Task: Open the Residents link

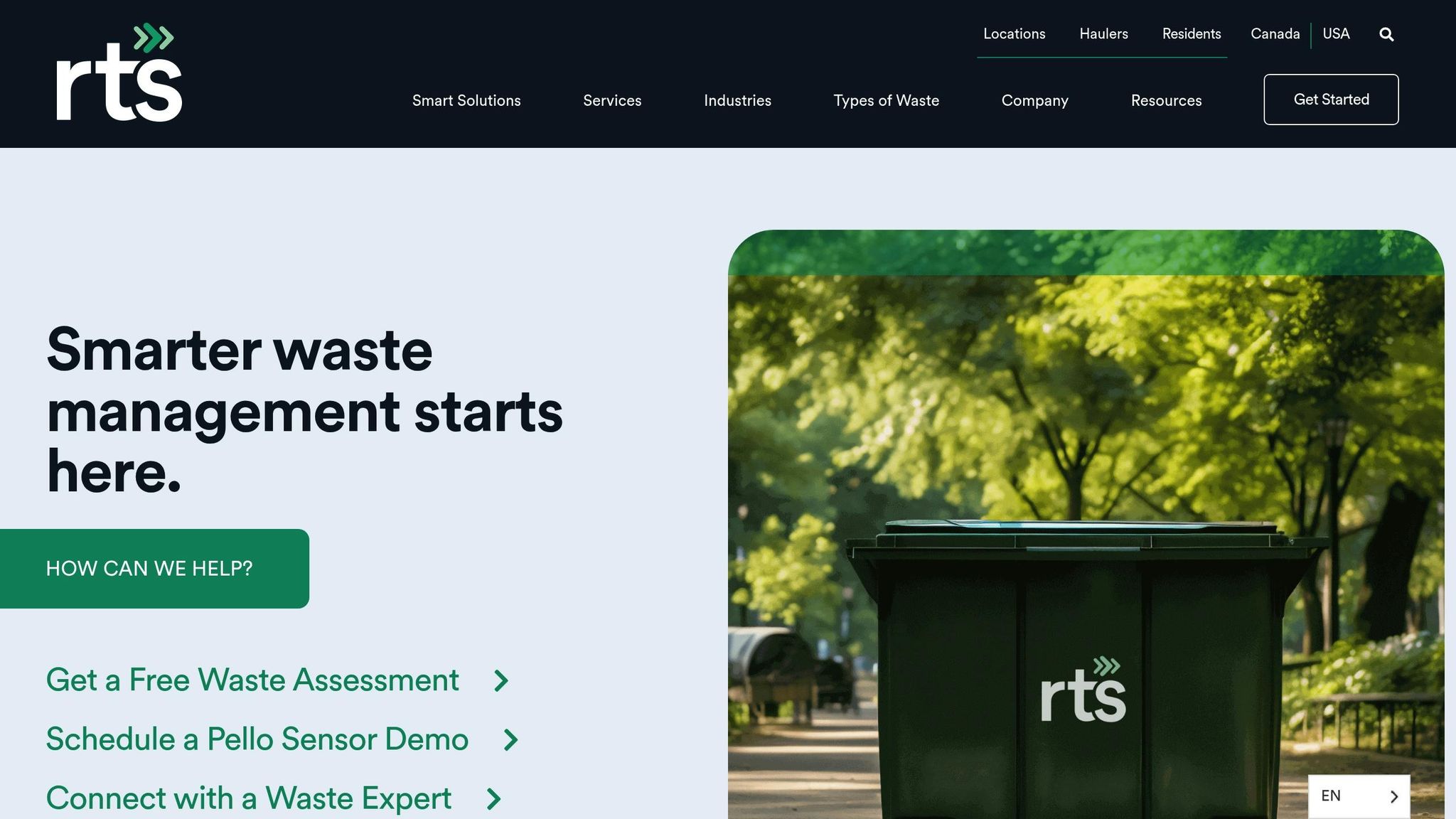Action: [1192, 33]
